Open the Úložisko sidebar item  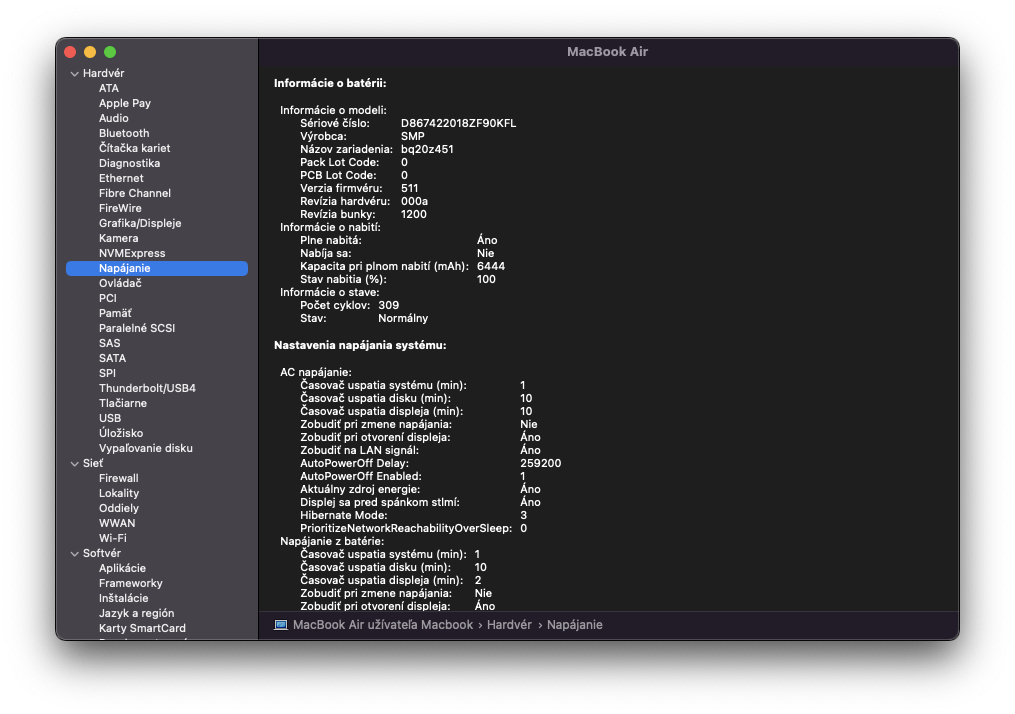coord(121,433)
